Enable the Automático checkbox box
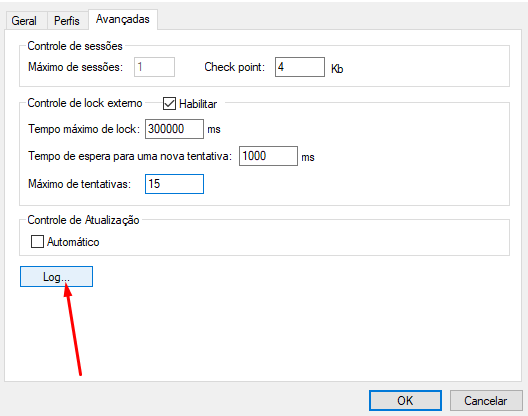 (x=37, y=242)
